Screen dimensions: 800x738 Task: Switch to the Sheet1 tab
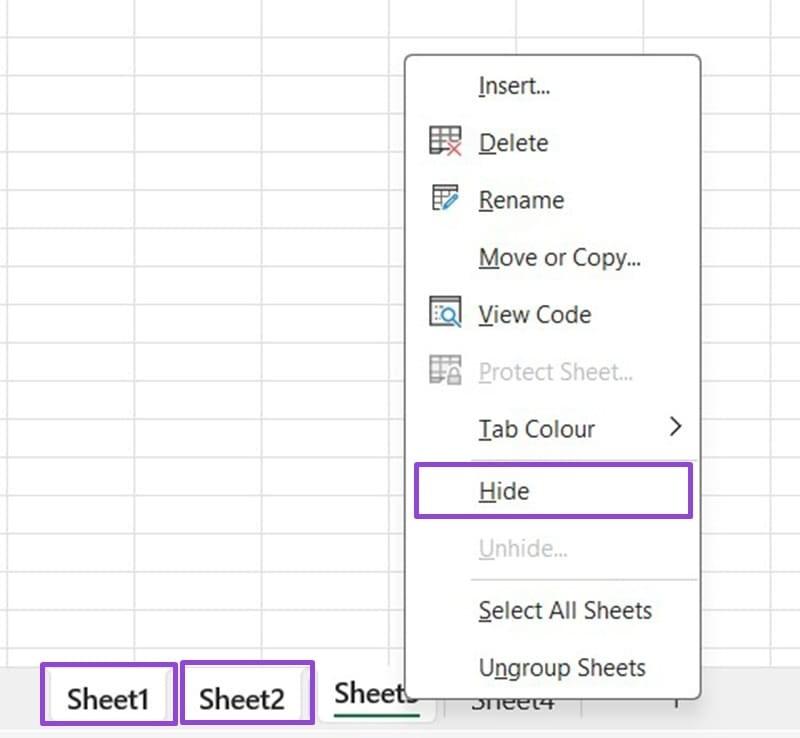pos(108,699)
